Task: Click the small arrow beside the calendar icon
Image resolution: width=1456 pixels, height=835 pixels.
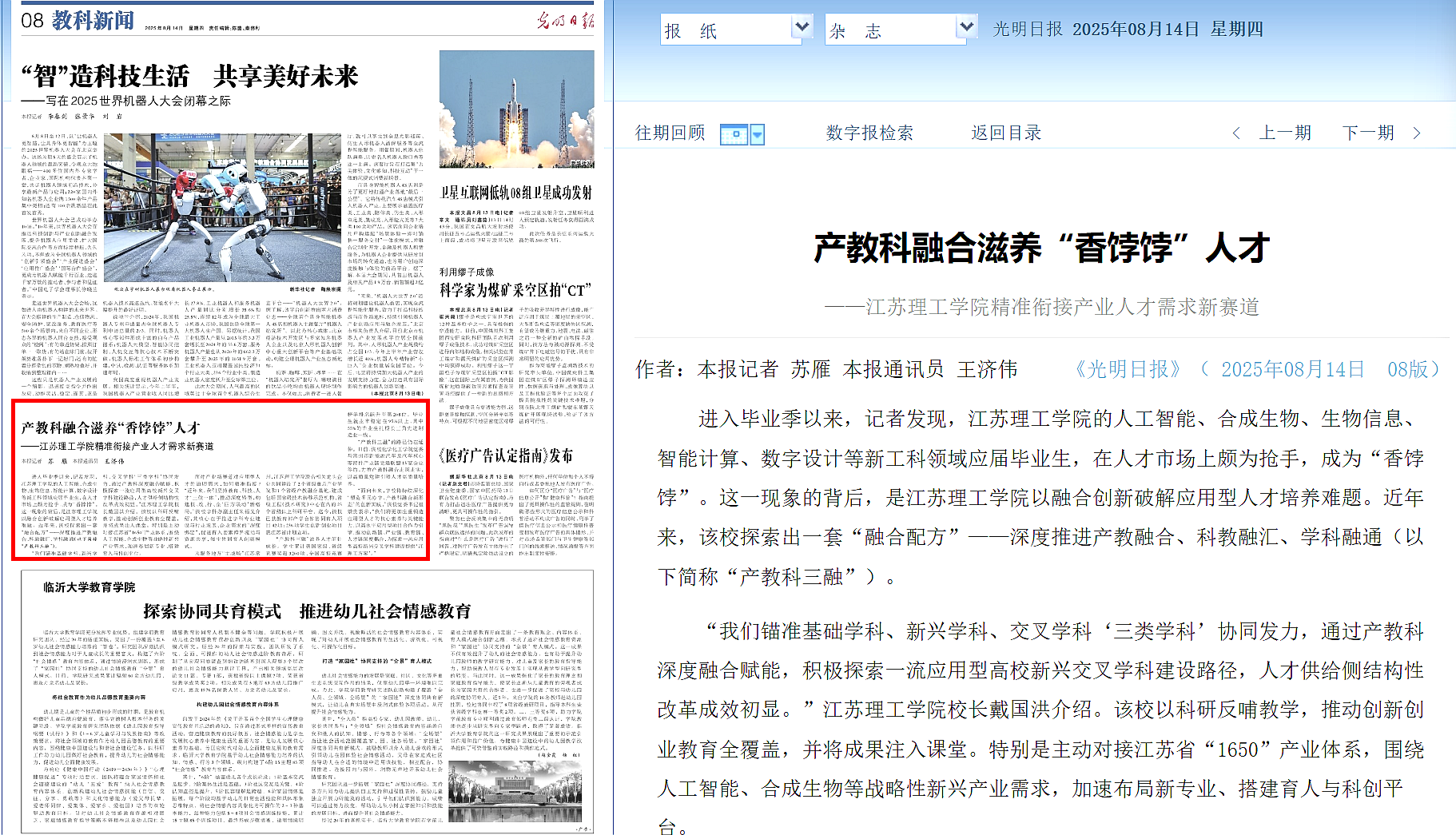Action: pyautogui.click(x=758, y=134)
